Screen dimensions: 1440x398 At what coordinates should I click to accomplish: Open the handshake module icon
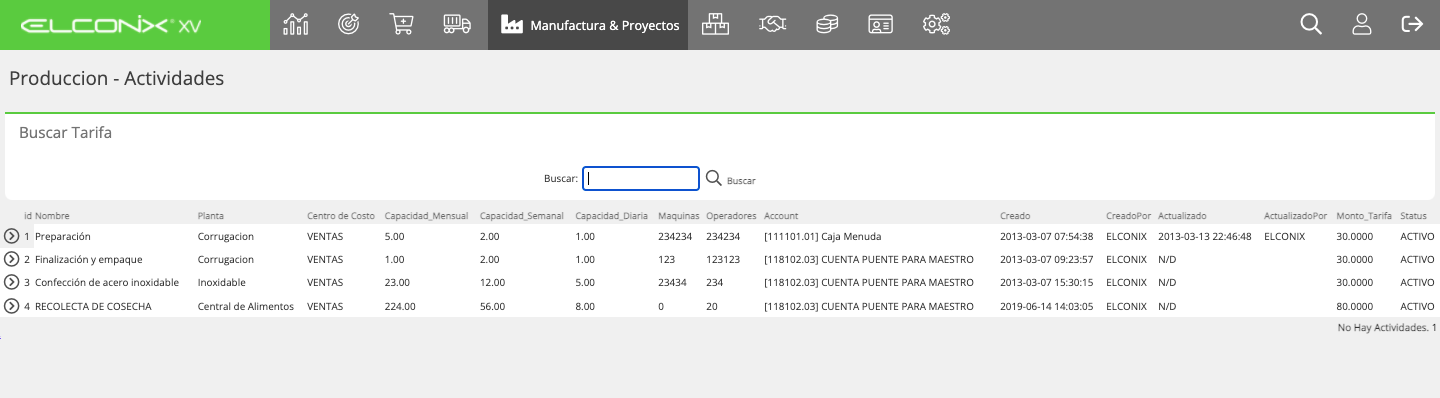coord(771,25)
